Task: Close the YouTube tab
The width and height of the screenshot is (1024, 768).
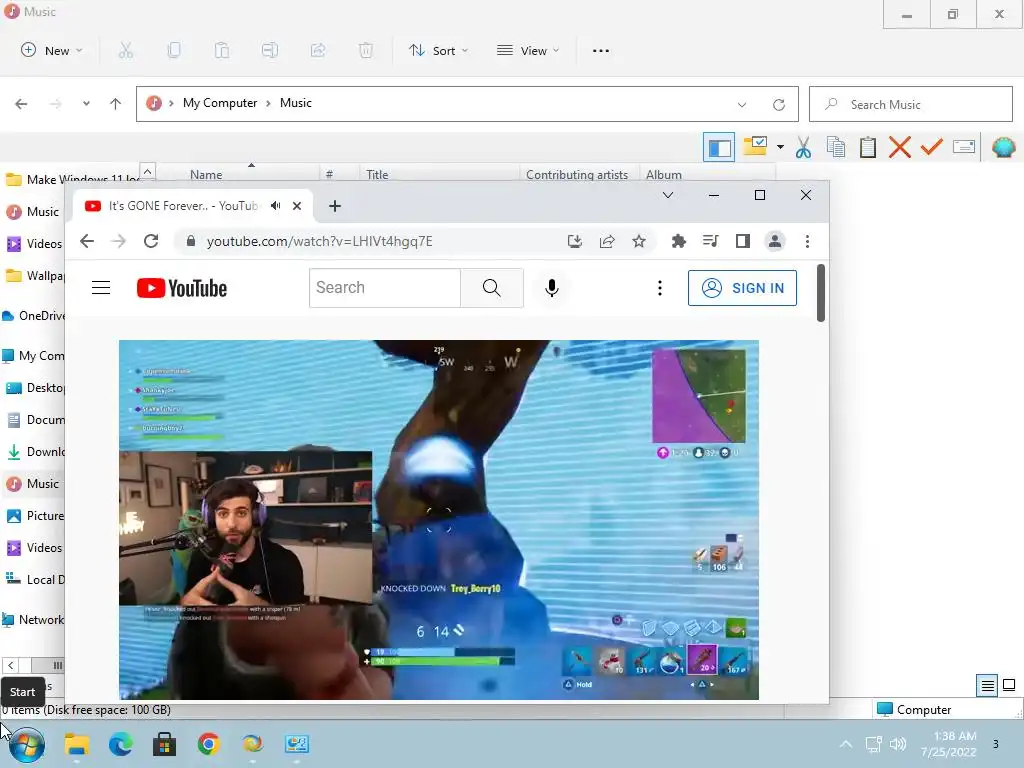Action: pos(297,206)
